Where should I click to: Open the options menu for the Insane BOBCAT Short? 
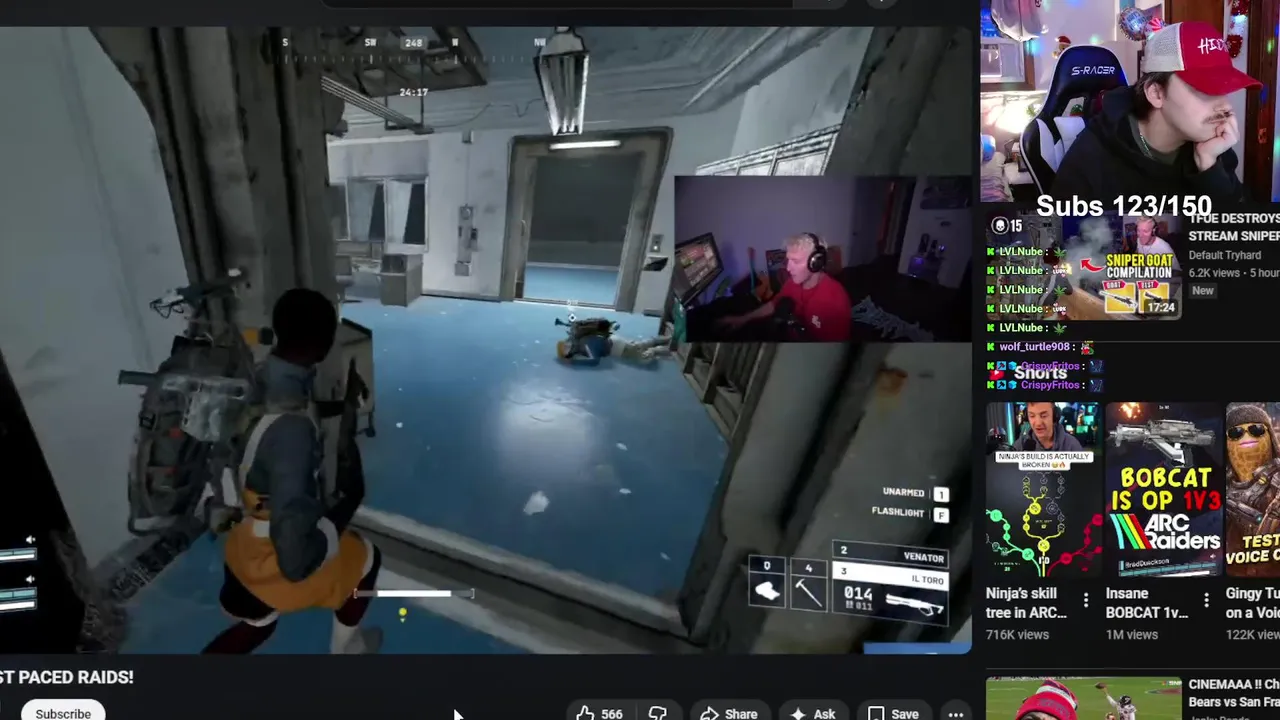pyautogui.click(x=1206, y=600)
